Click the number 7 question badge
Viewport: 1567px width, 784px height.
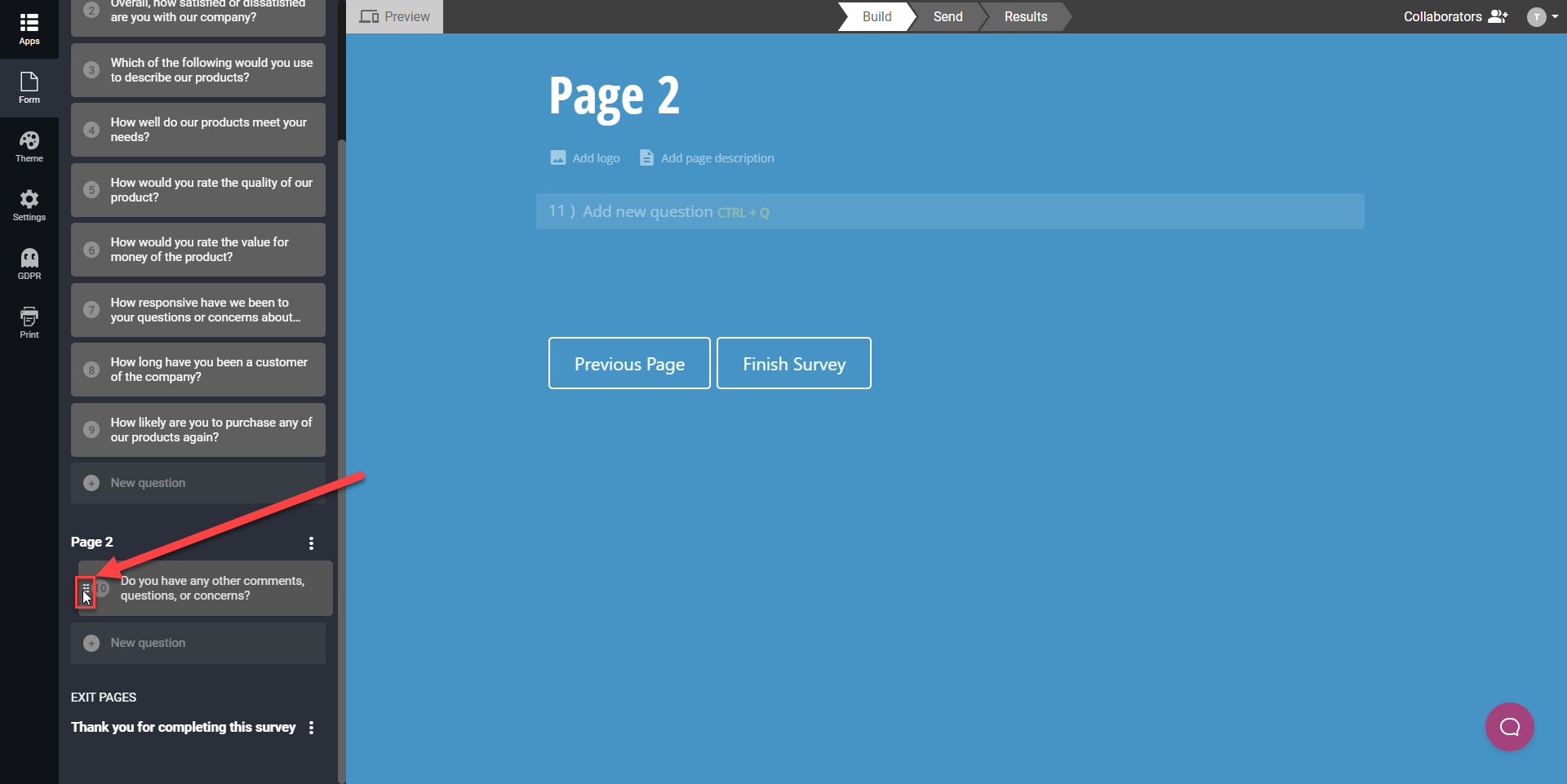pos(91,310)
